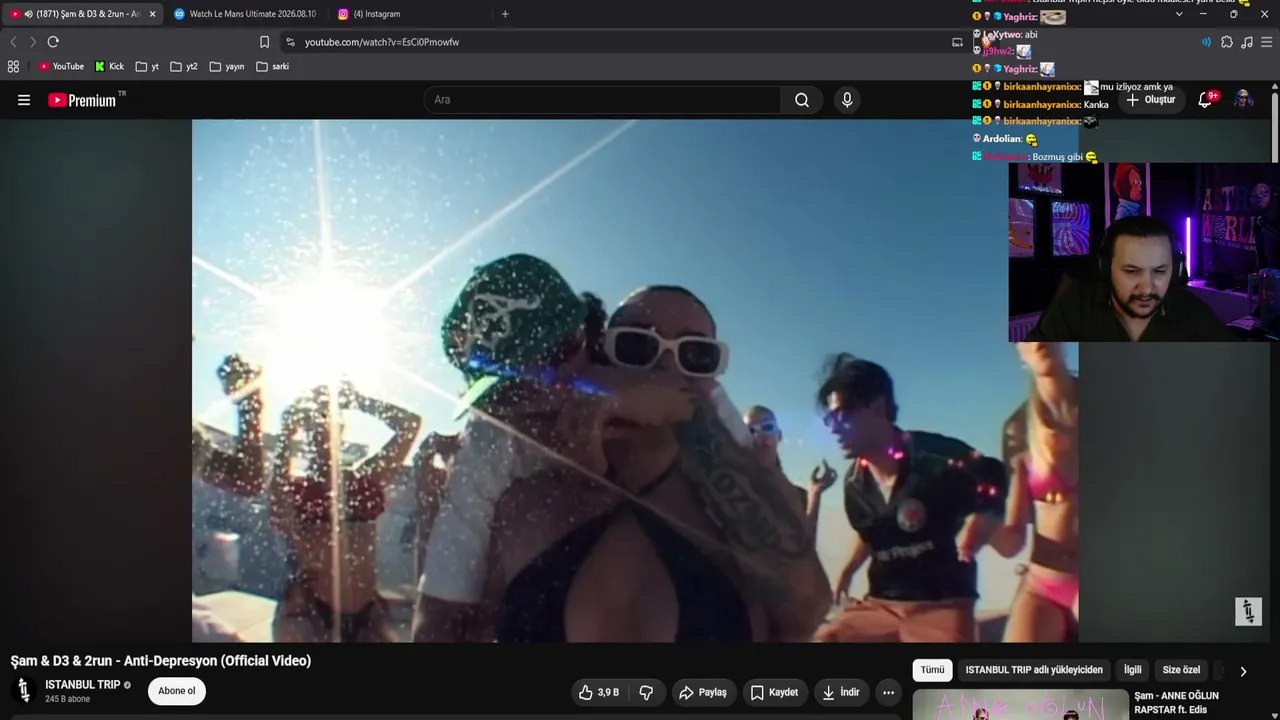This screenshot has height=720, width=1280.
Task: Mute the playing YouTube tab
Action: tap(28, 14)
